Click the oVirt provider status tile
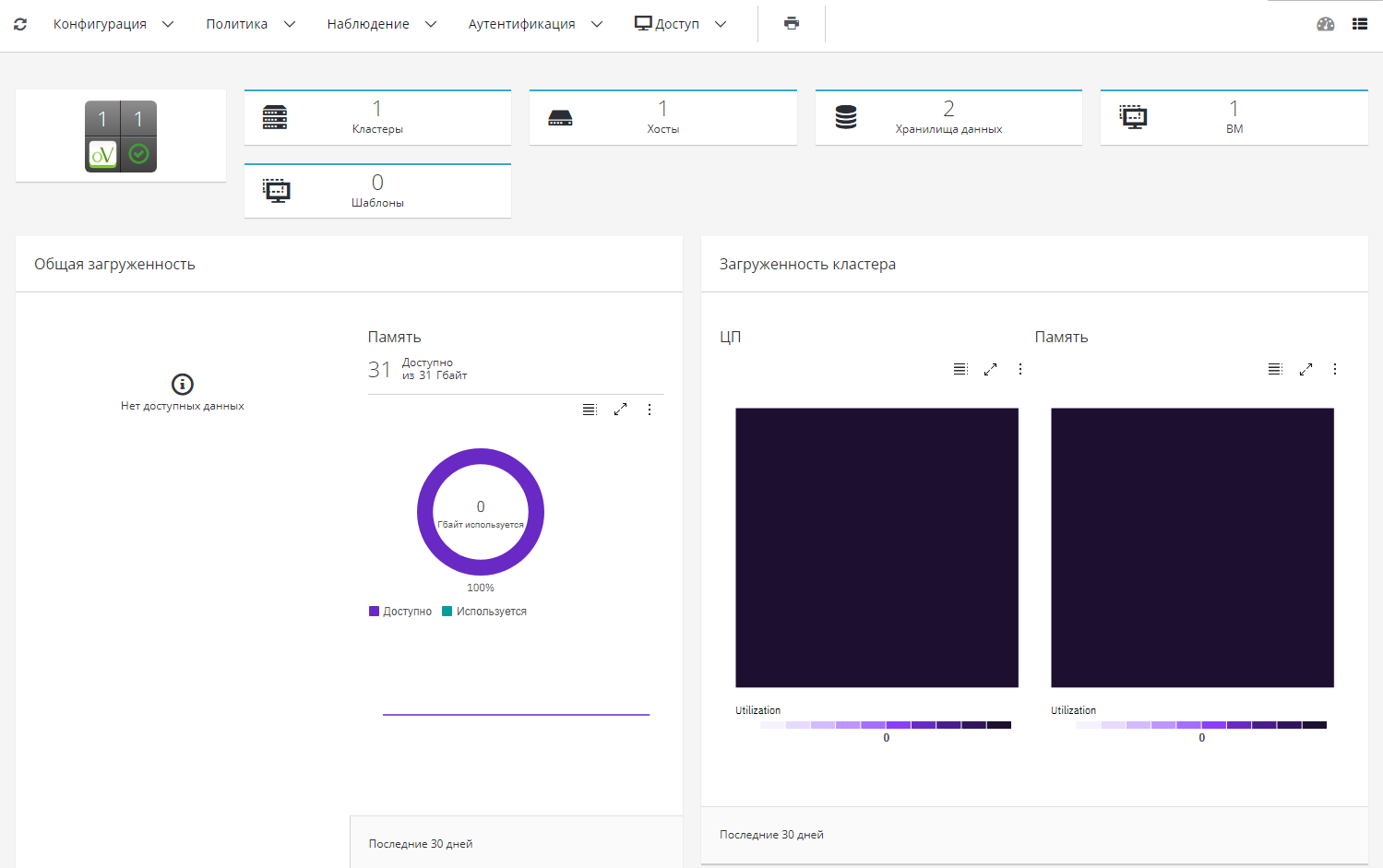The height and width of the screenshot is (868, 1383). click(121, 137)
